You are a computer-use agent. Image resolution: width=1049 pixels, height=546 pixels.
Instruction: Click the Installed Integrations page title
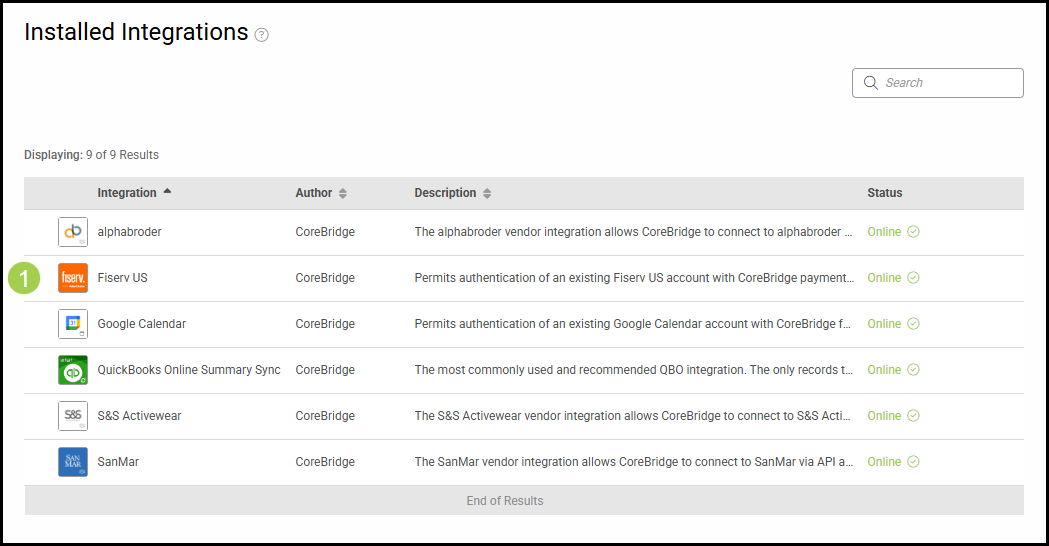click(136, 32)
